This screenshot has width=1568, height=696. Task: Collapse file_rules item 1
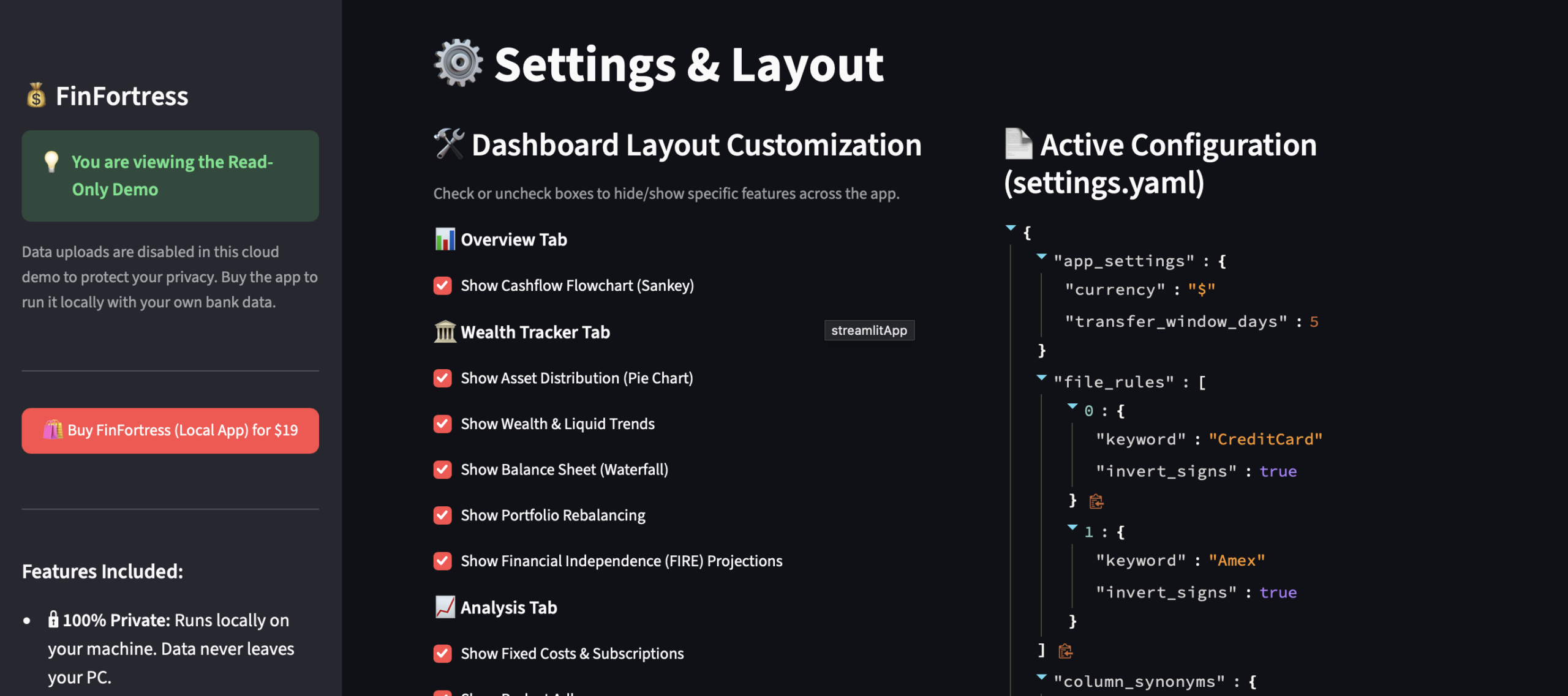(1072, 527)
